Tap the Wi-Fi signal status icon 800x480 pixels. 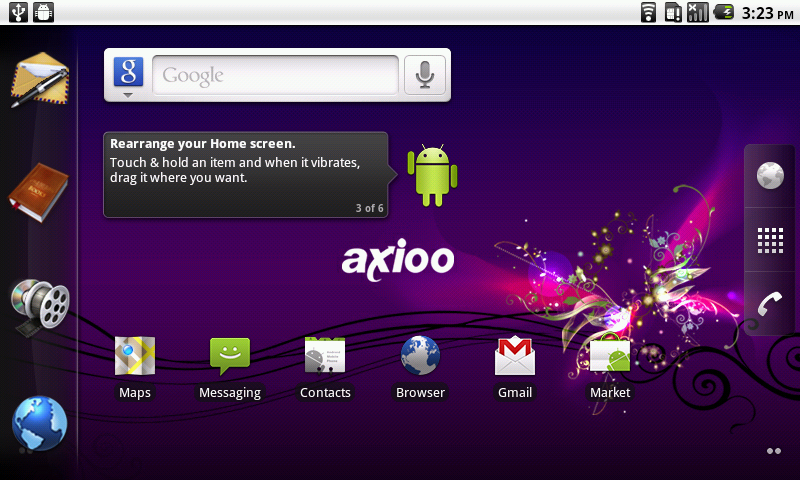[x=648, y=12]
